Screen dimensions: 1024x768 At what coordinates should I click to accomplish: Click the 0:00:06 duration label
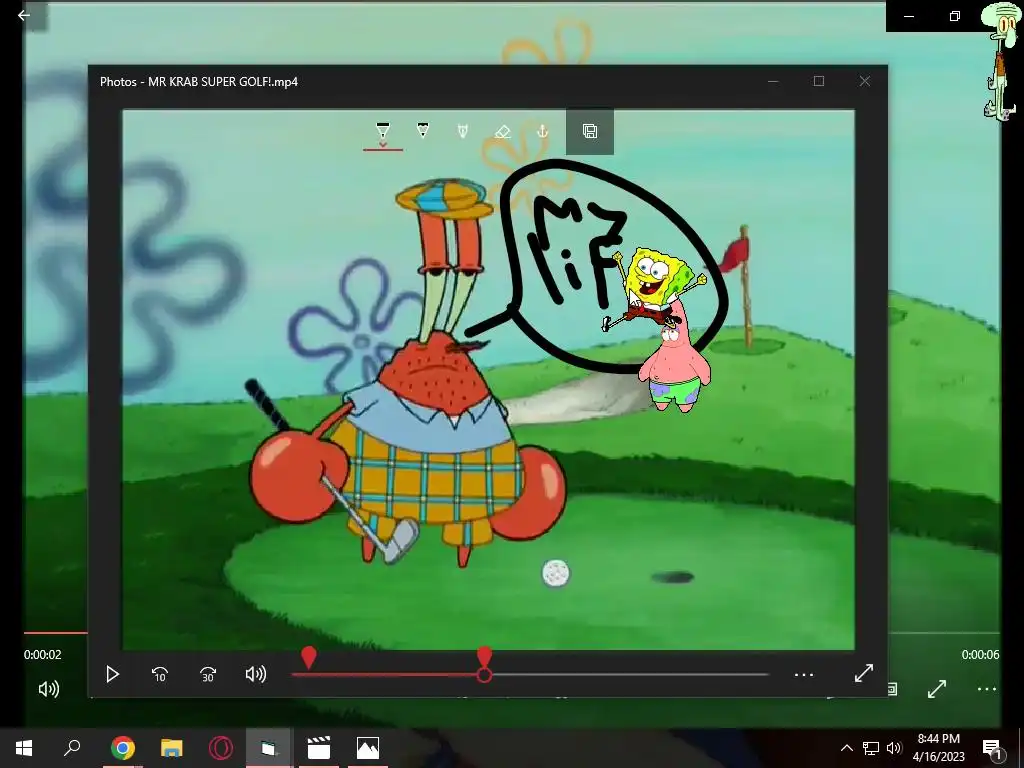[980, 654]
